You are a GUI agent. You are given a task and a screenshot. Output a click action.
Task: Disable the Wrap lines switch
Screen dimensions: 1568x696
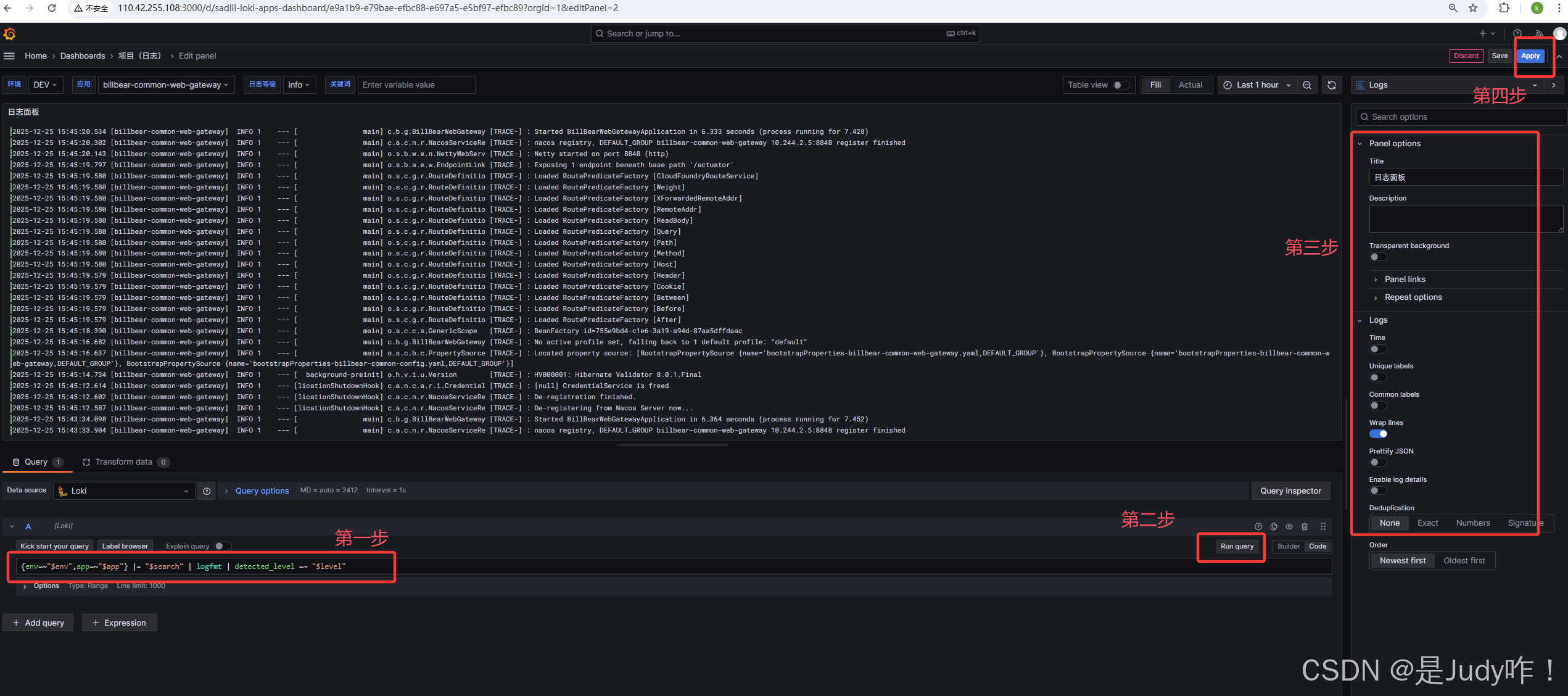click(x=1378, y=434)
